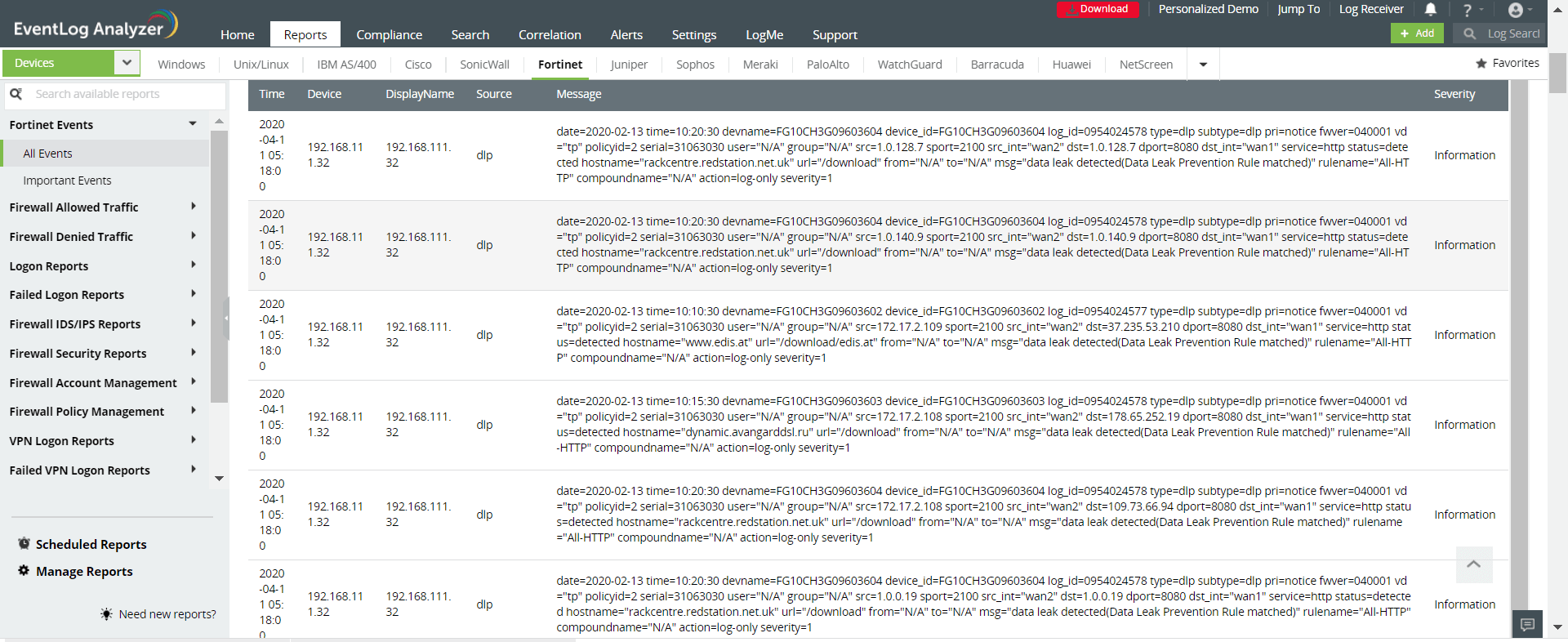The height and width of the screenshot is (642, 1568).
Task: Click the sidebar scroll down arrow
Action: pos(219,479)
